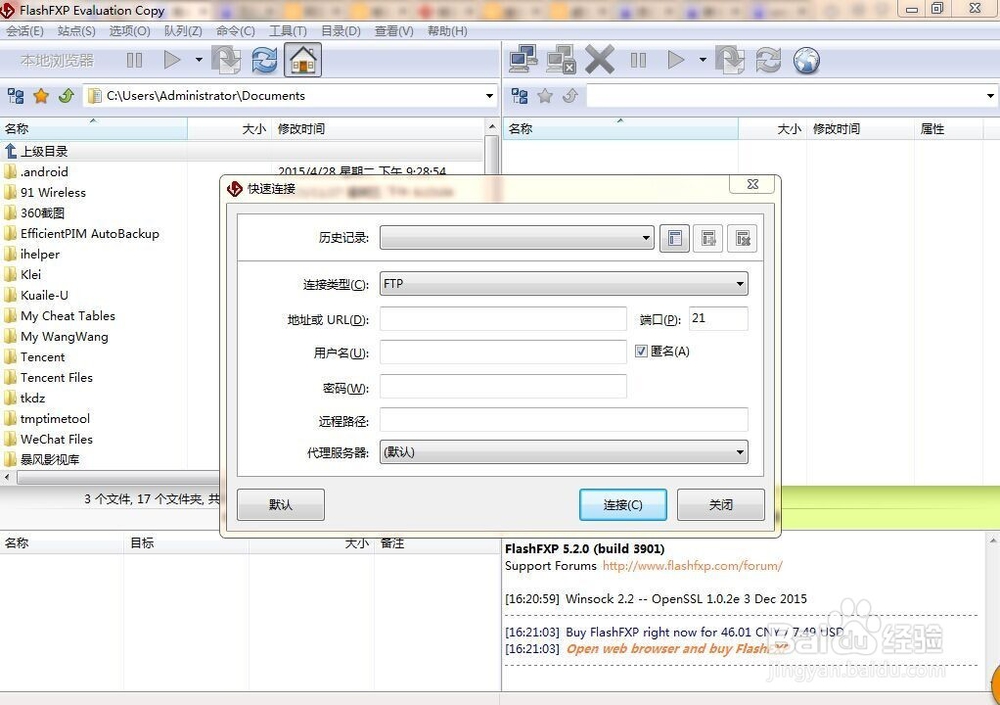Image resolution: width=1000 pixels, height=705 pixels.
Task: Open the 目录(D) menu
Action: pyautogui.click(x=341, y=31)
